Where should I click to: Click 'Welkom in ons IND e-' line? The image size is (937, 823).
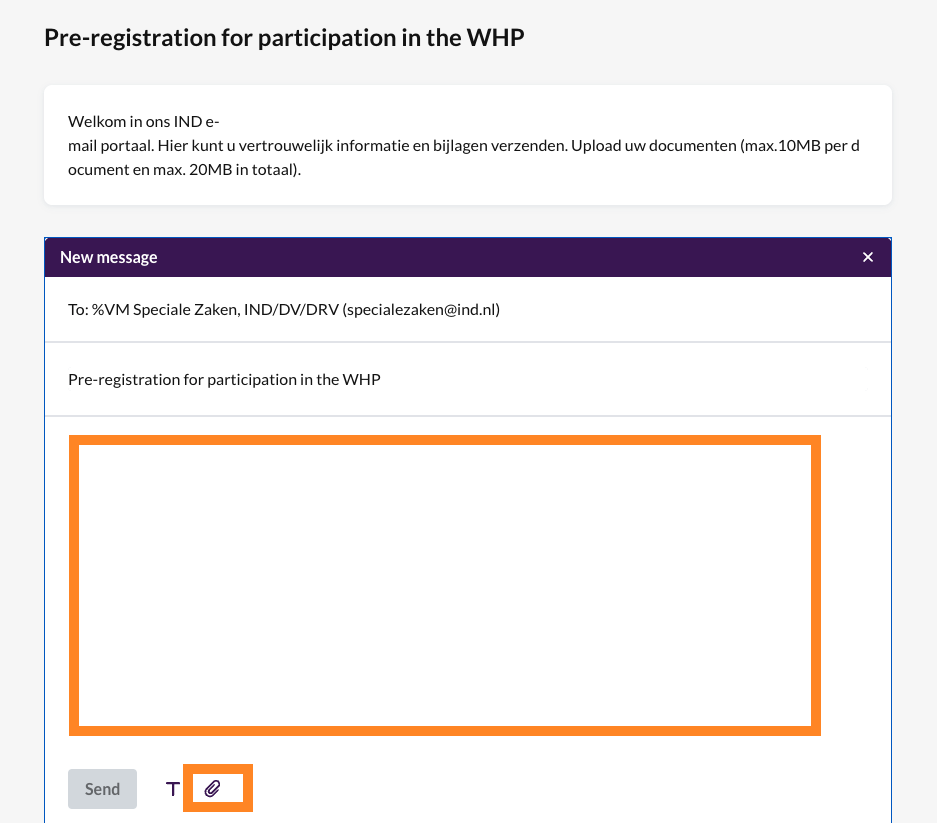(143, 121)
